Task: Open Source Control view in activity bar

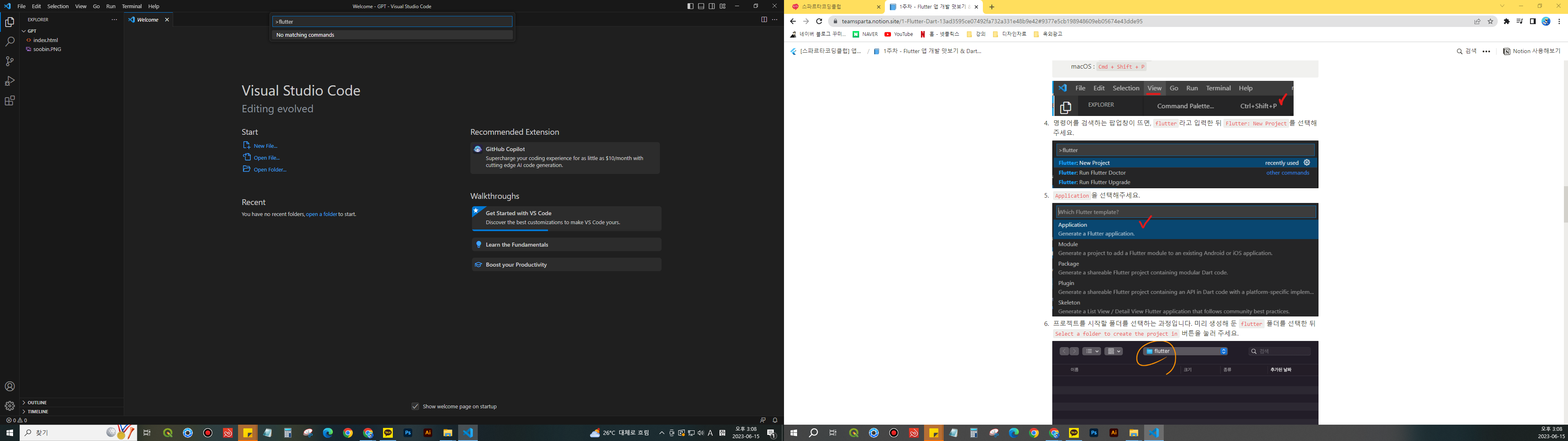Action: (10, 62)
